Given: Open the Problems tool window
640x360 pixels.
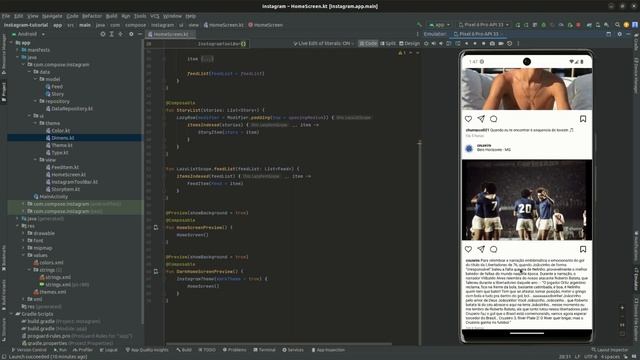Looking at the screenshot, I should [x=235, y=350].
